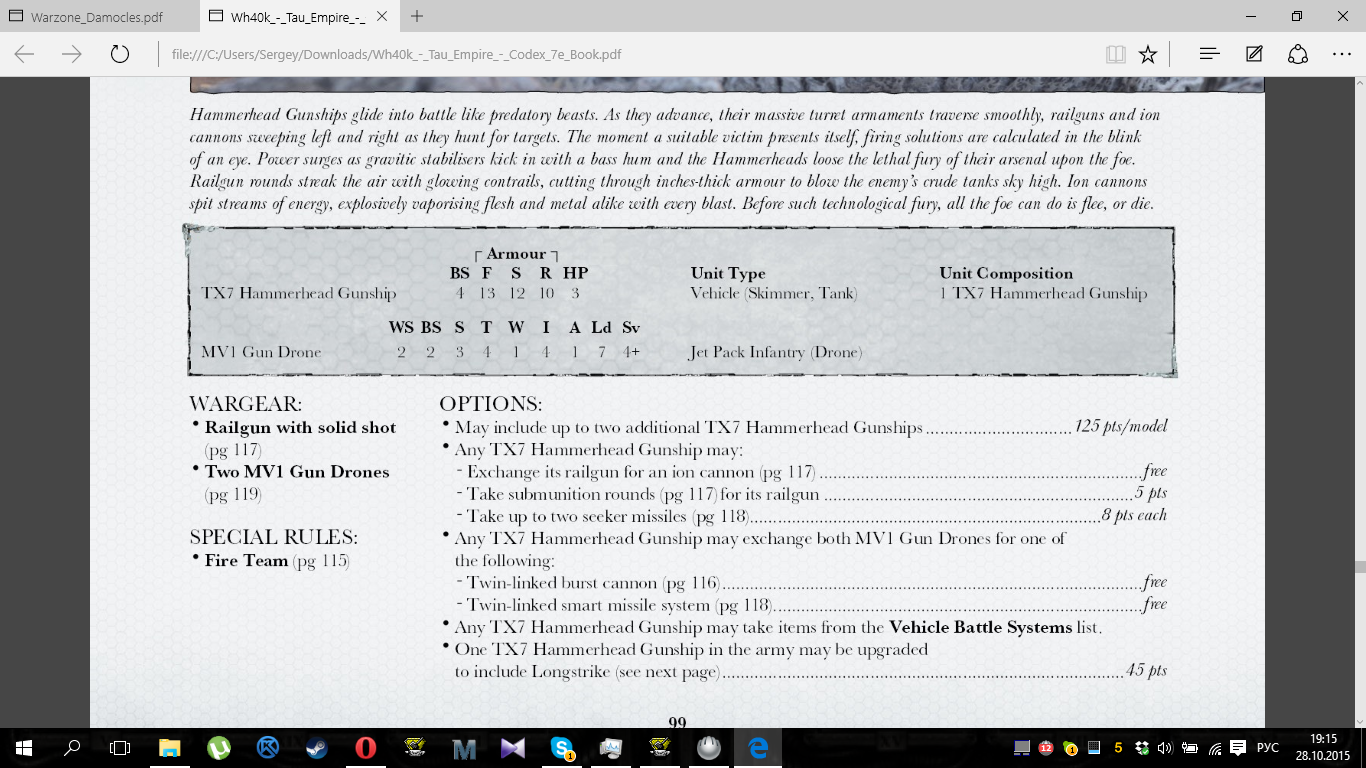Image resolution: width=1366 pixels, height=768 pixels.
Task: Close the Wh40k Tau Empire tab
Action: point(382,17)
